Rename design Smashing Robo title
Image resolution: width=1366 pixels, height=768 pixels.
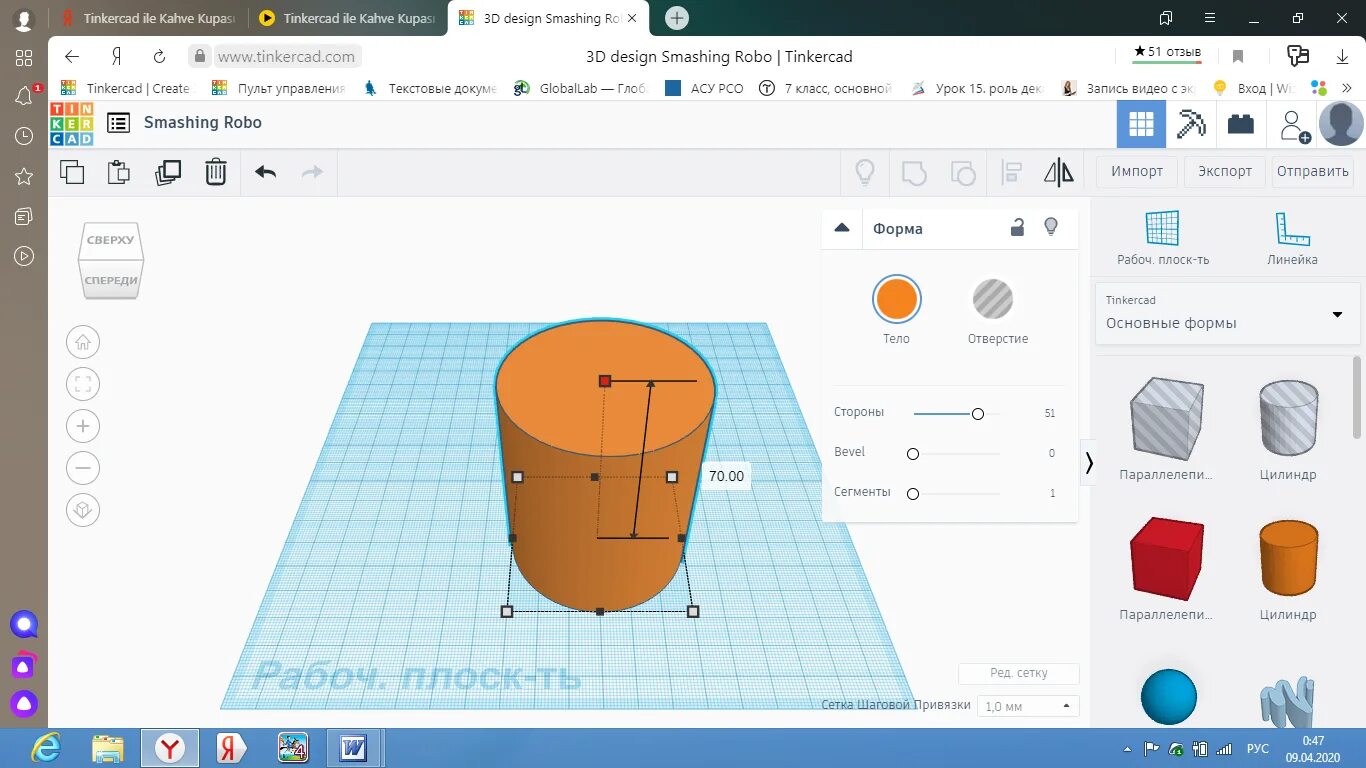click(x=203, y=122)
